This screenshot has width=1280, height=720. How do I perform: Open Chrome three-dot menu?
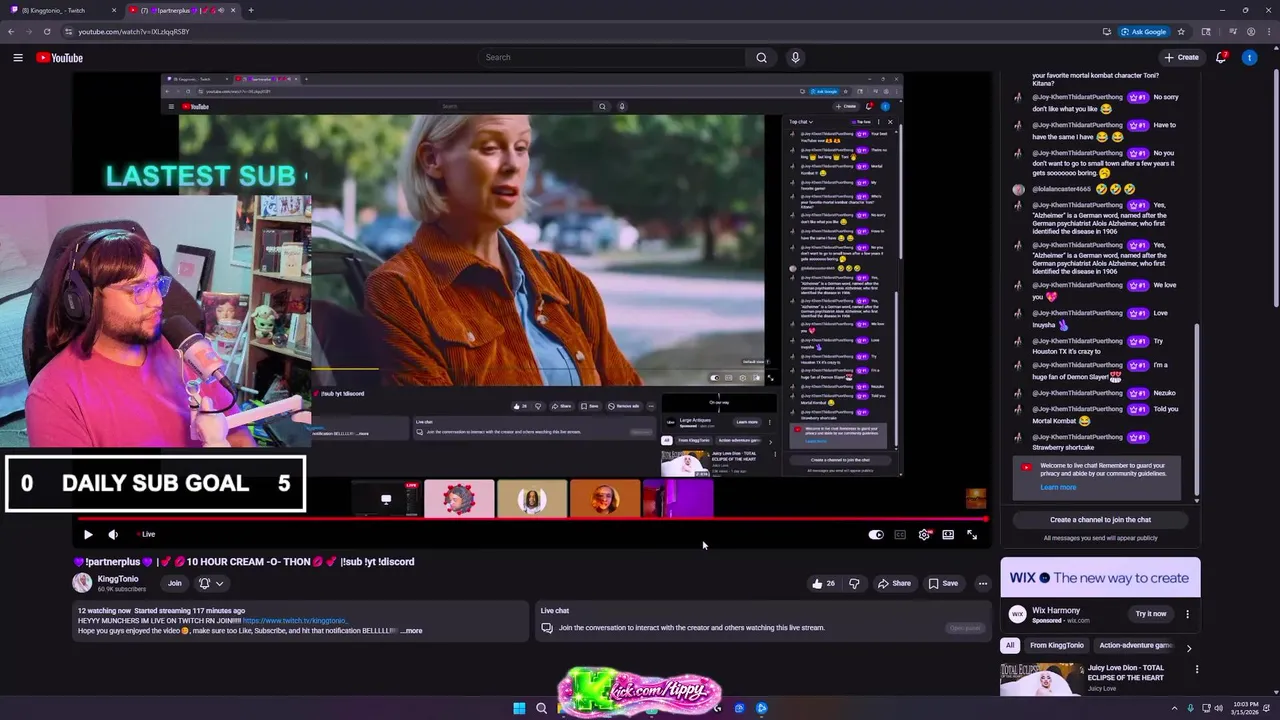pos(1268,32)
